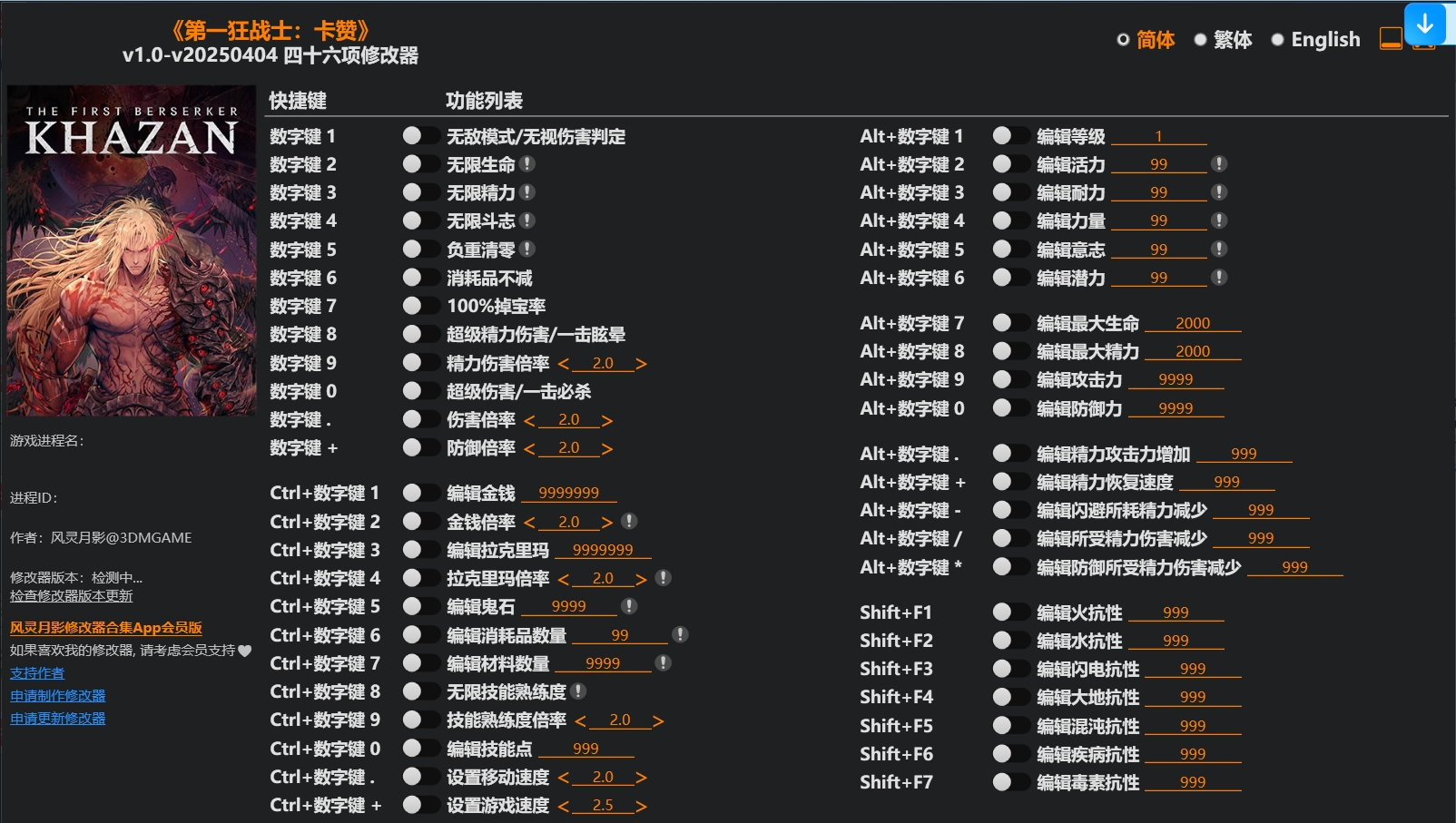Toggle 无敌模式/无视伤害判定 switch
Viewport: 1456px width, 823px height.
click(x=420, y=136)
